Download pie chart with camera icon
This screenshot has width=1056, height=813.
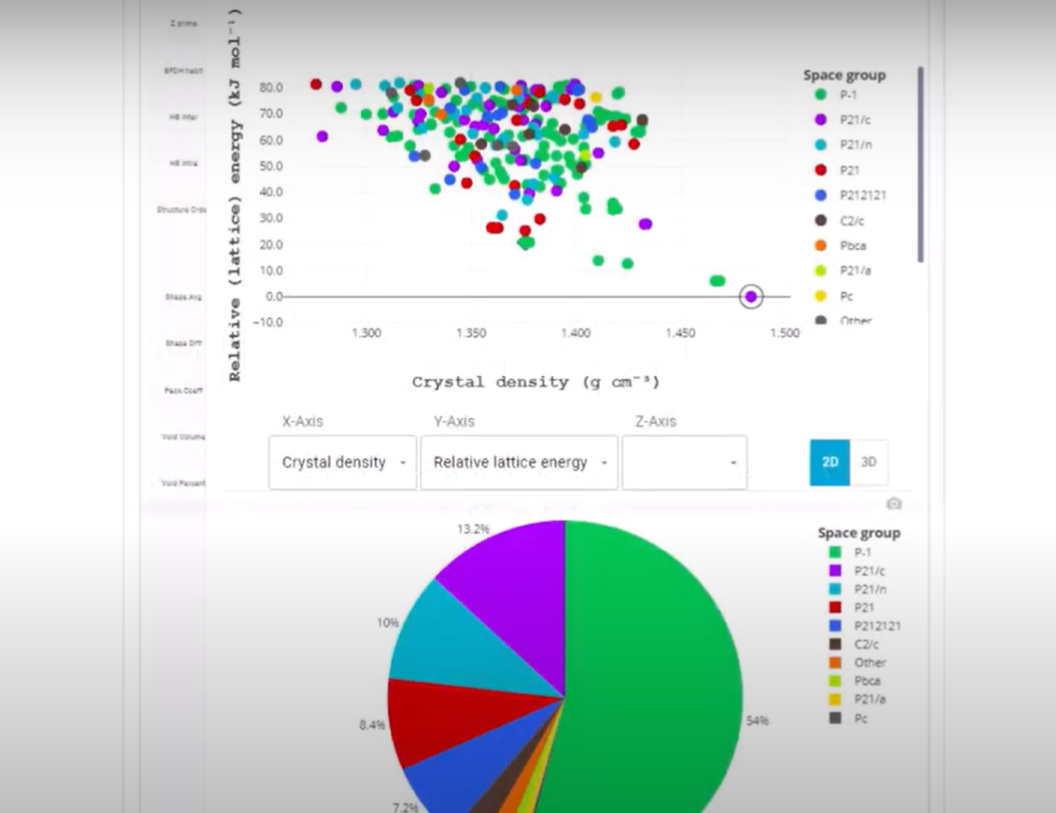coord(894,504)
